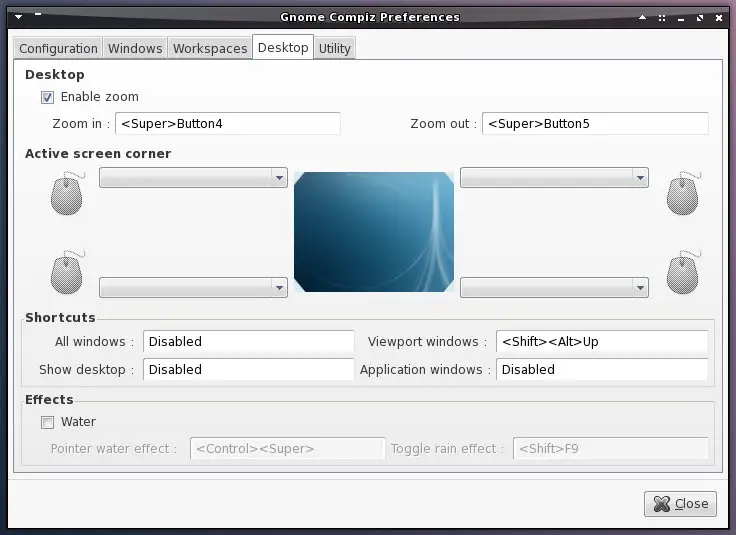Click the desktop preview thumbnail

(374, 232)
